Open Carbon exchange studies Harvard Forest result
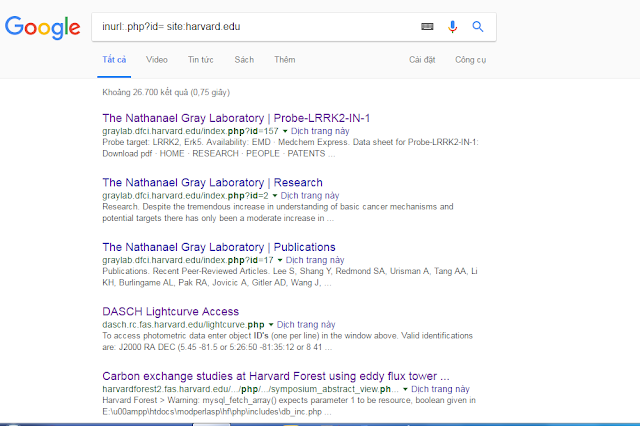The width and height of the screenshot is (640, 426). point(276,376)
